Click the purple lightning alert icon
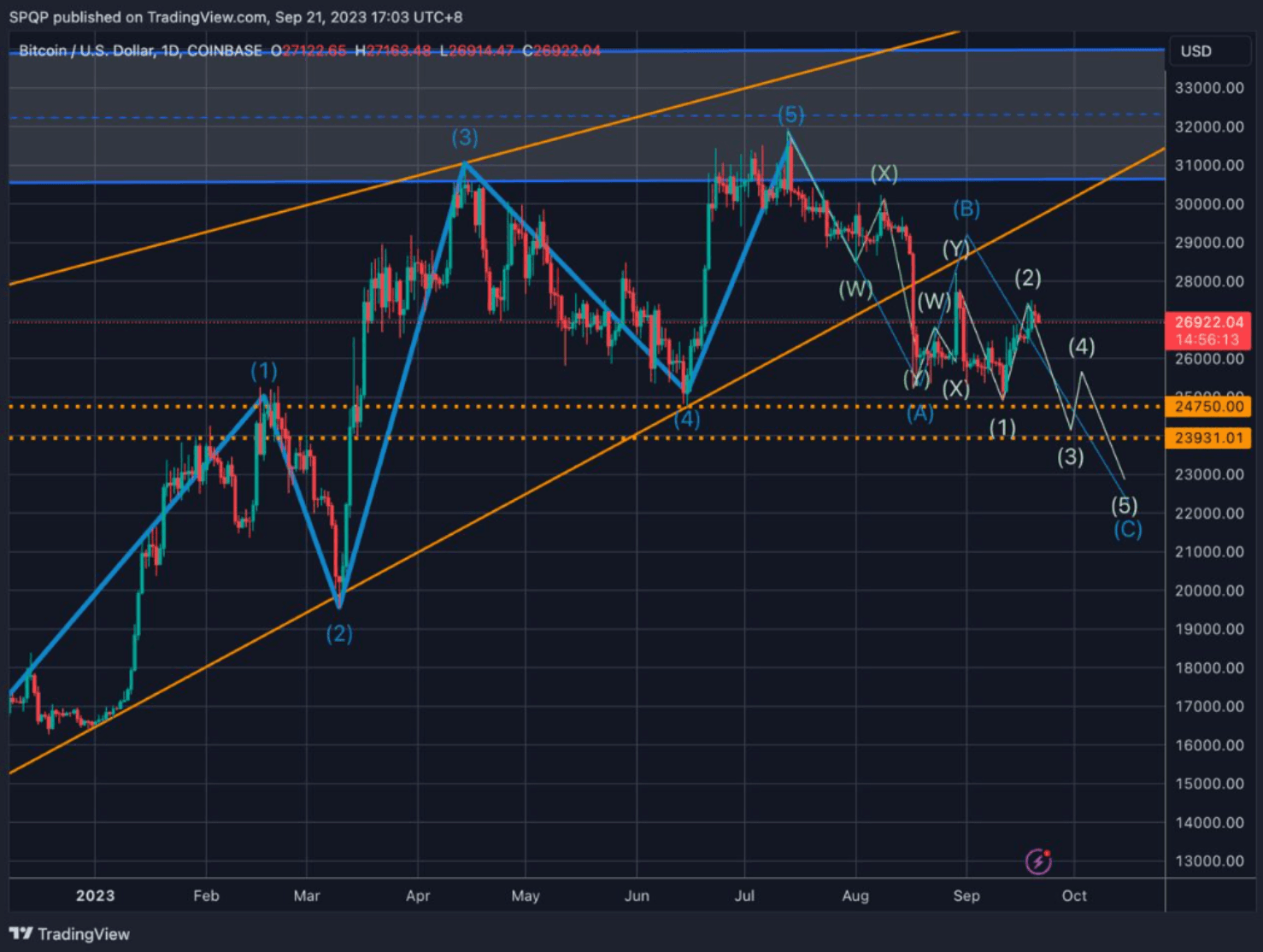 [1038, 861]
